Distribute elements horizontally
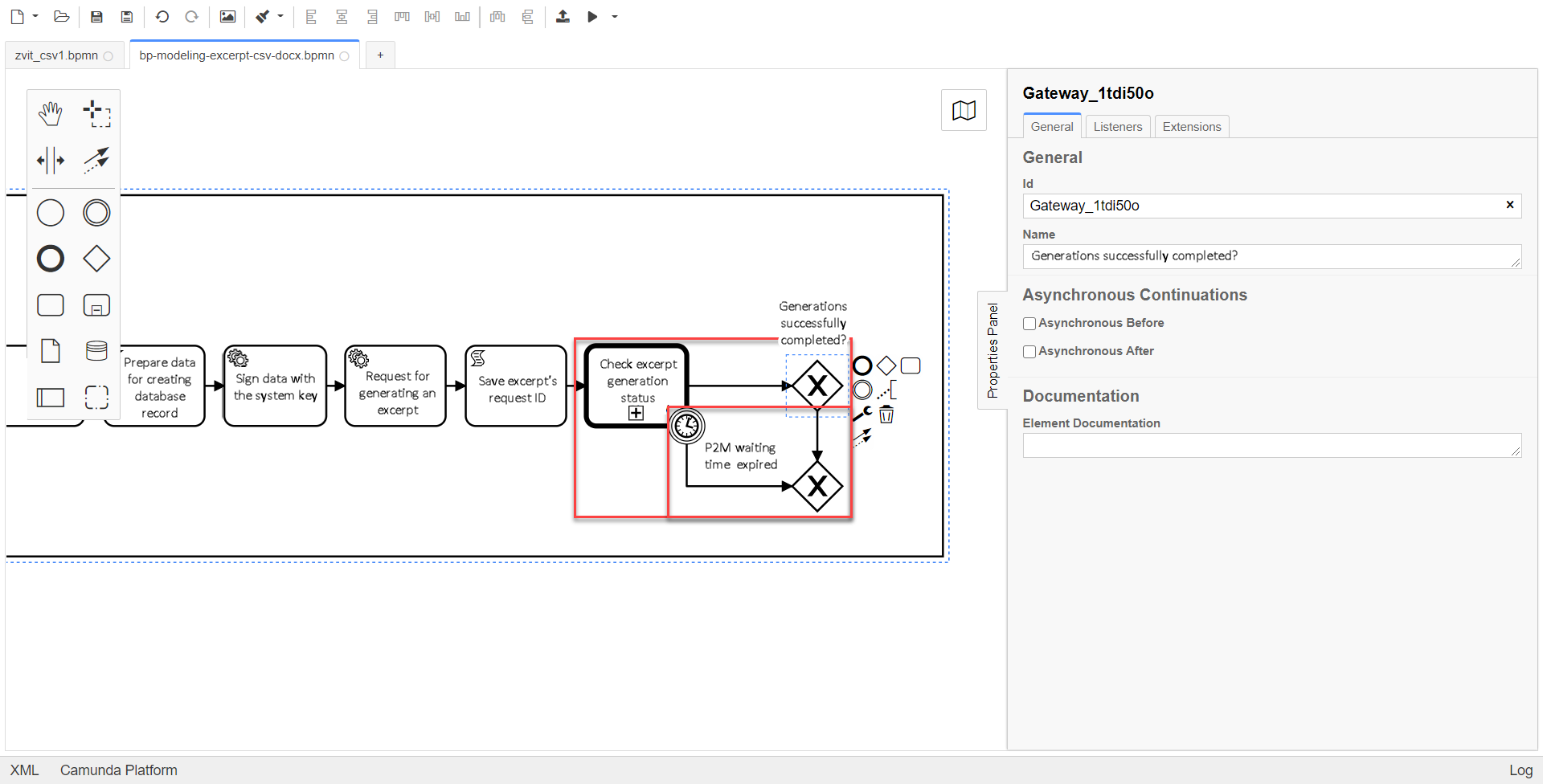This screenshot has width=1543, height=784. tap(497, 16)
